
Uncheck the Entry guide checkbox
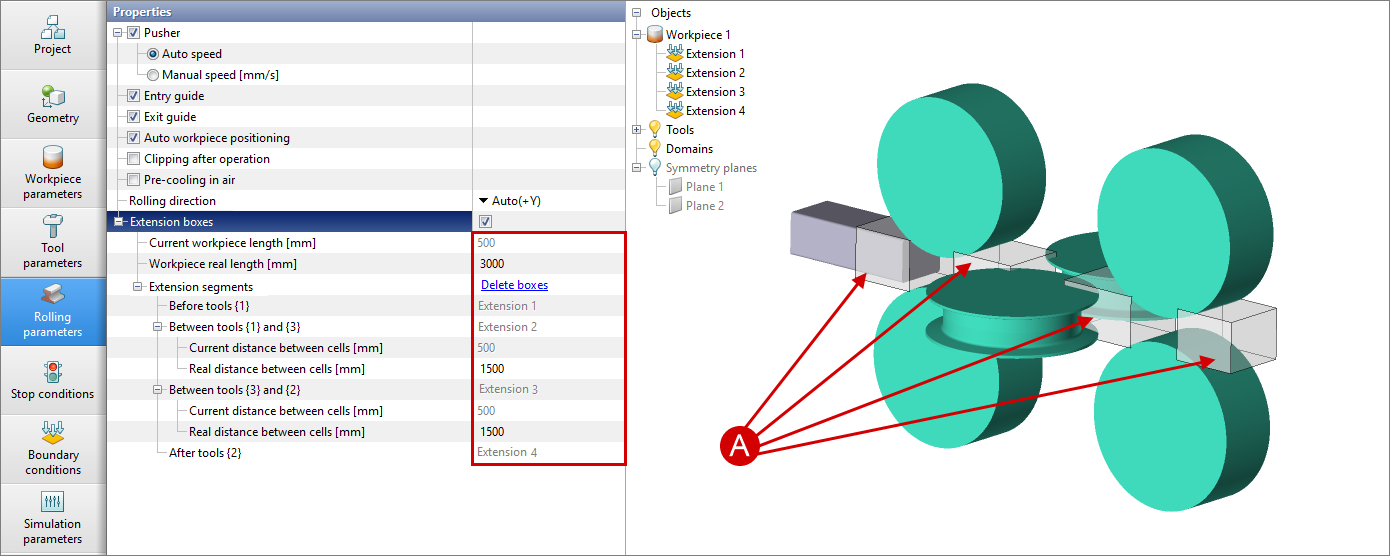point(134,96)
